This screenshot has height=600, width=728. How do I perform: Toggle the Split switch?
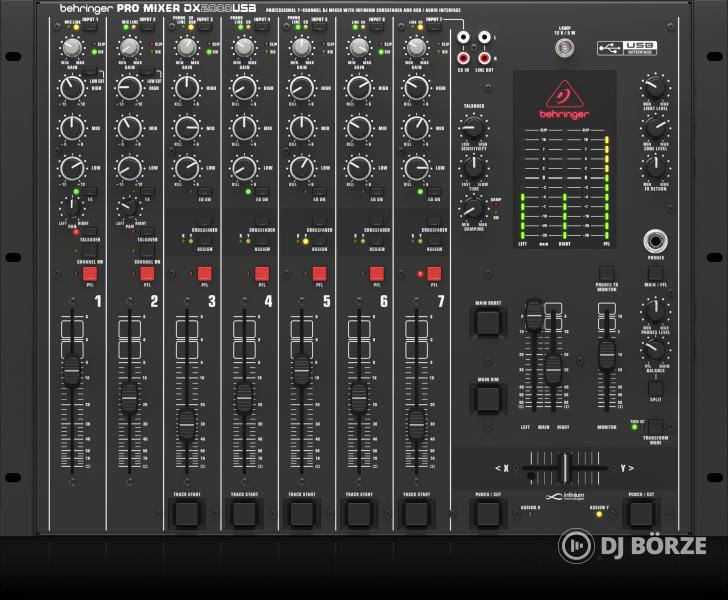[x=655, y=389]
